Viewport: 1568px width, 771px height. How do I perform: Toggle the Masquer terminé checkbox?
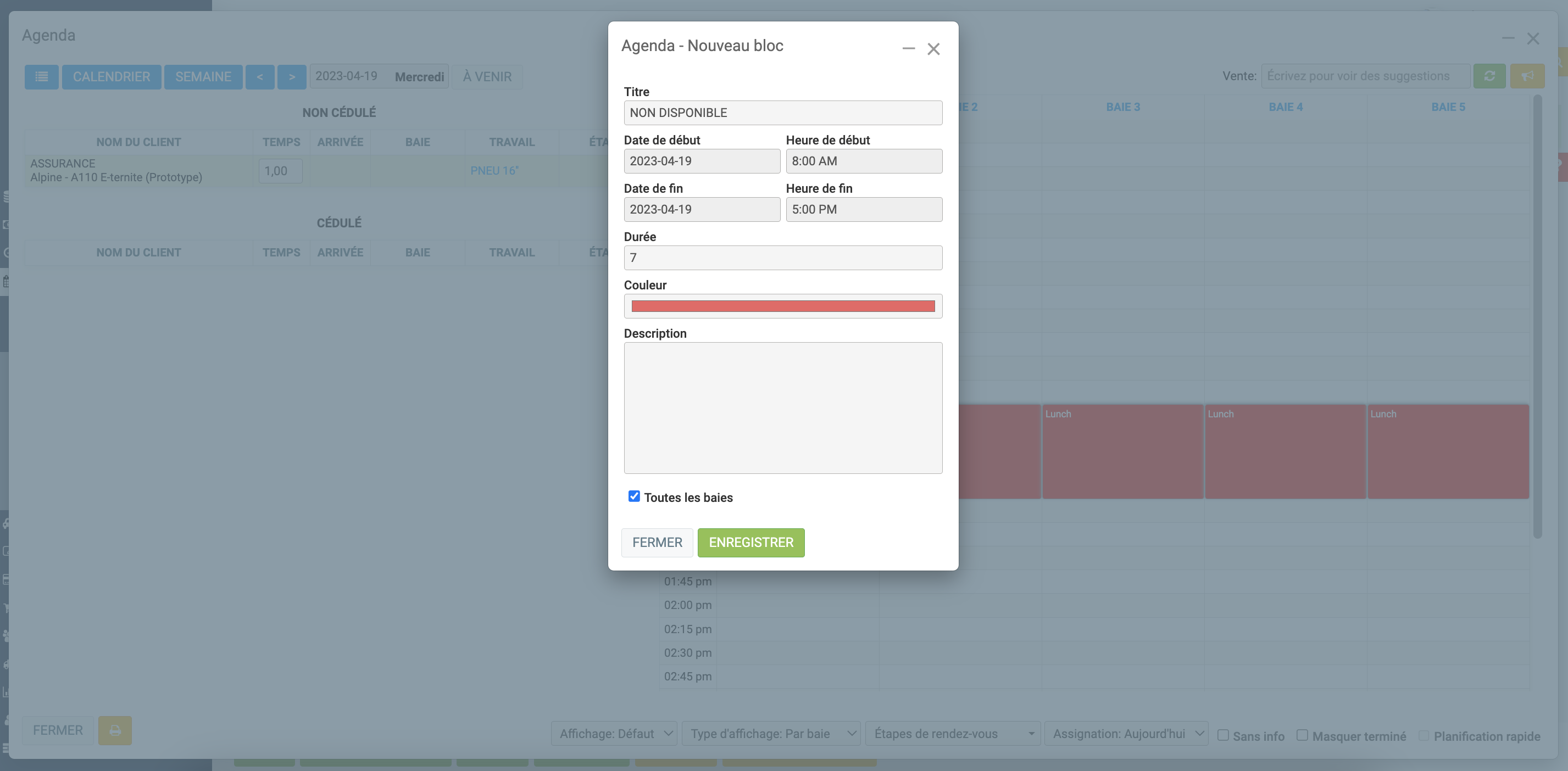(1302, 735)
